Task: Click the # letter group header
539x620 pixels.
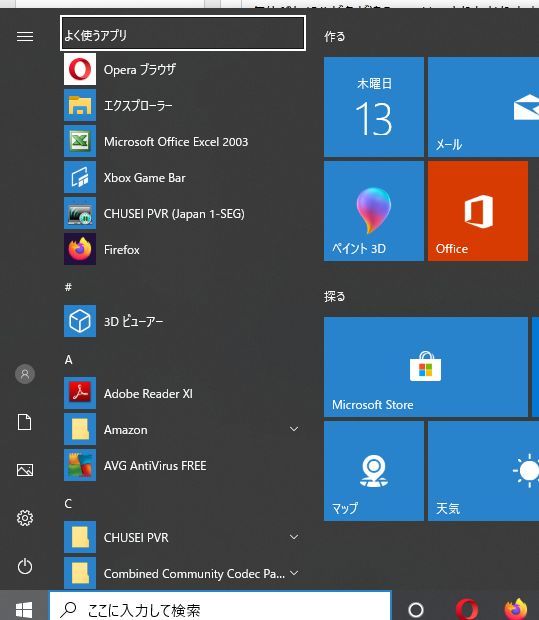Action: click(x=68, y=287)
